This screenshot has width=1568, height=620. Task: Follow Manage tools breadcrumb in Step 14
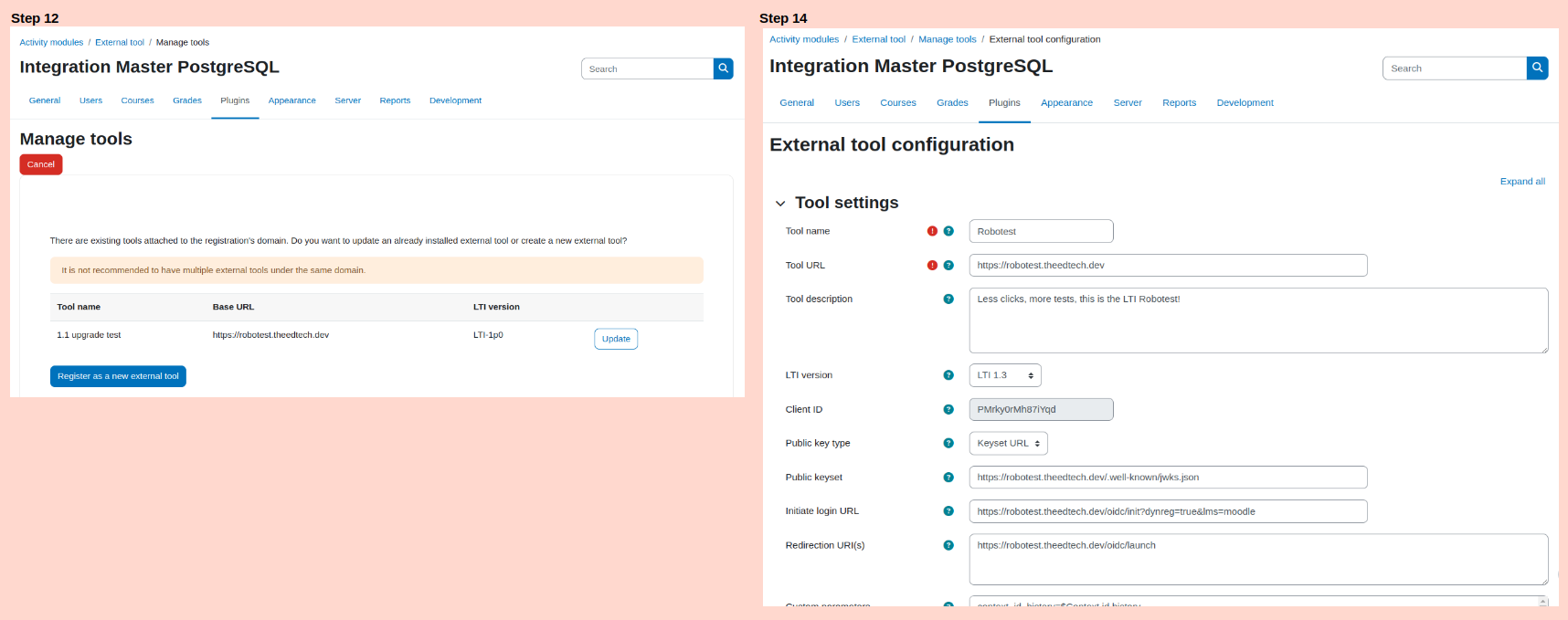948,39
